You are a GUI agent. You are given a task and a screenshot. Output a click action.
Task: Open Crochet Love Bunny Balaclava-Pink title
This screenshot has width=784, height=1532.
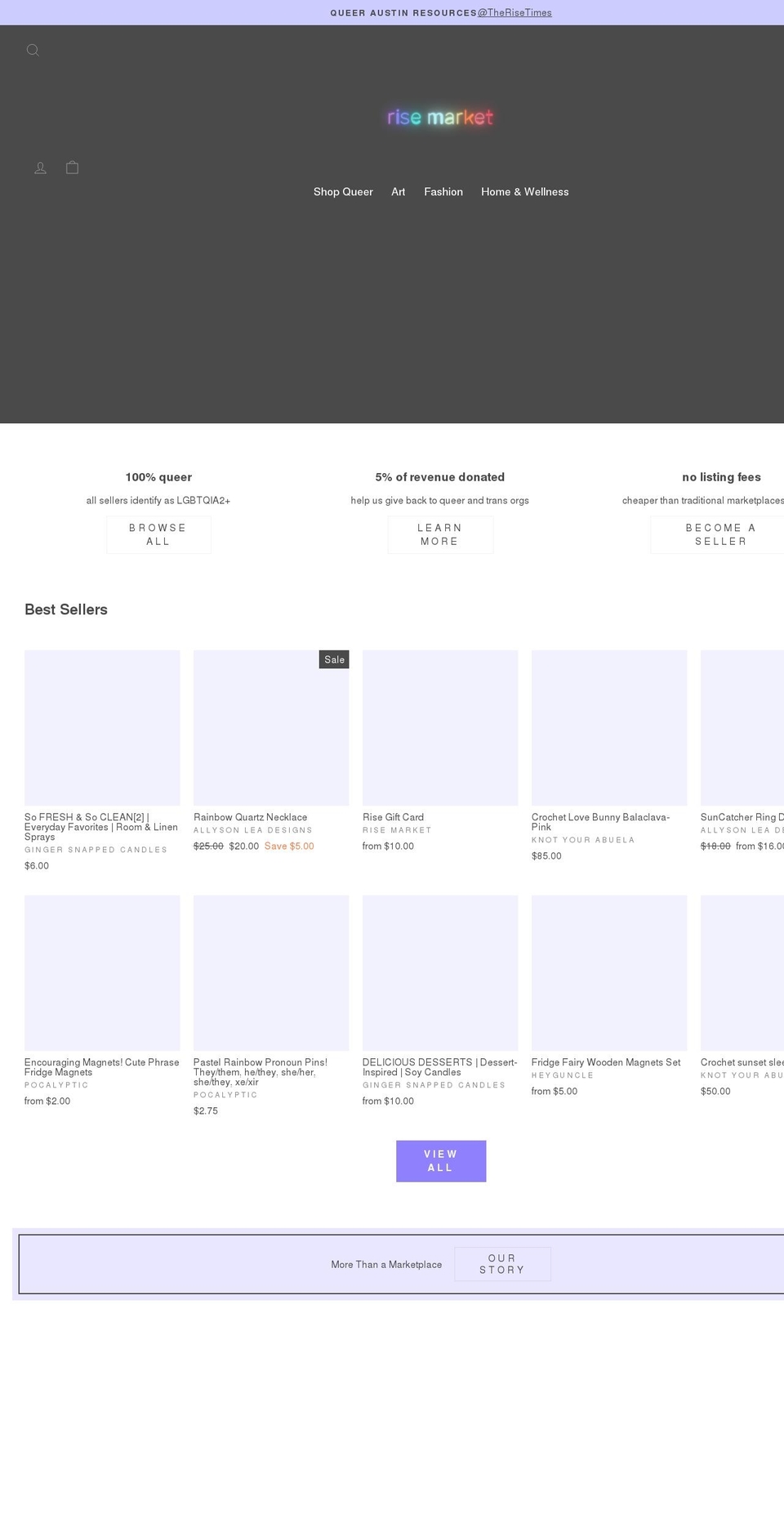600,822
